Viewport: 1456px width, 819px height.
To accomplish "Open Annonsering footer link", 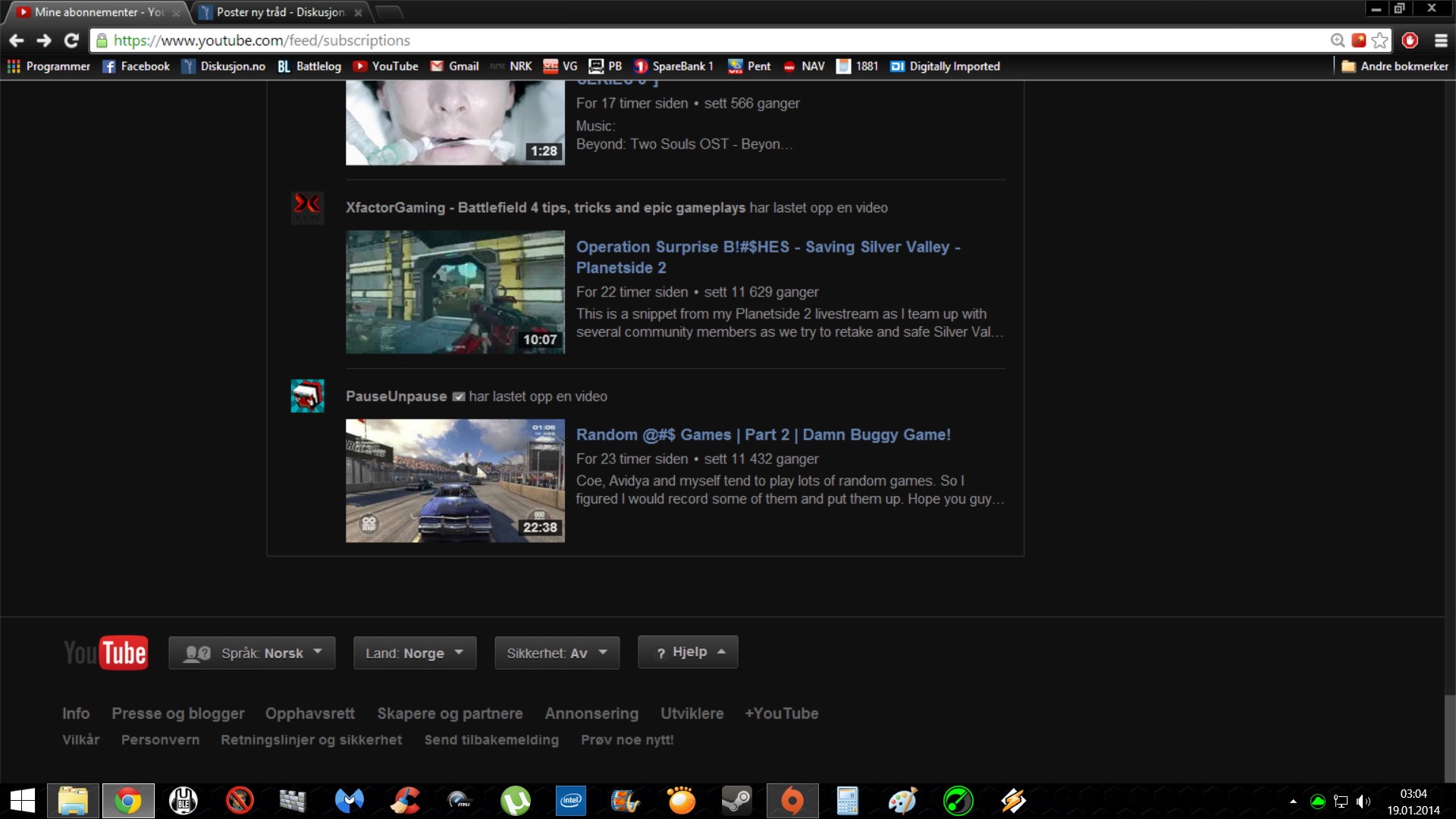I will point(591,714).
